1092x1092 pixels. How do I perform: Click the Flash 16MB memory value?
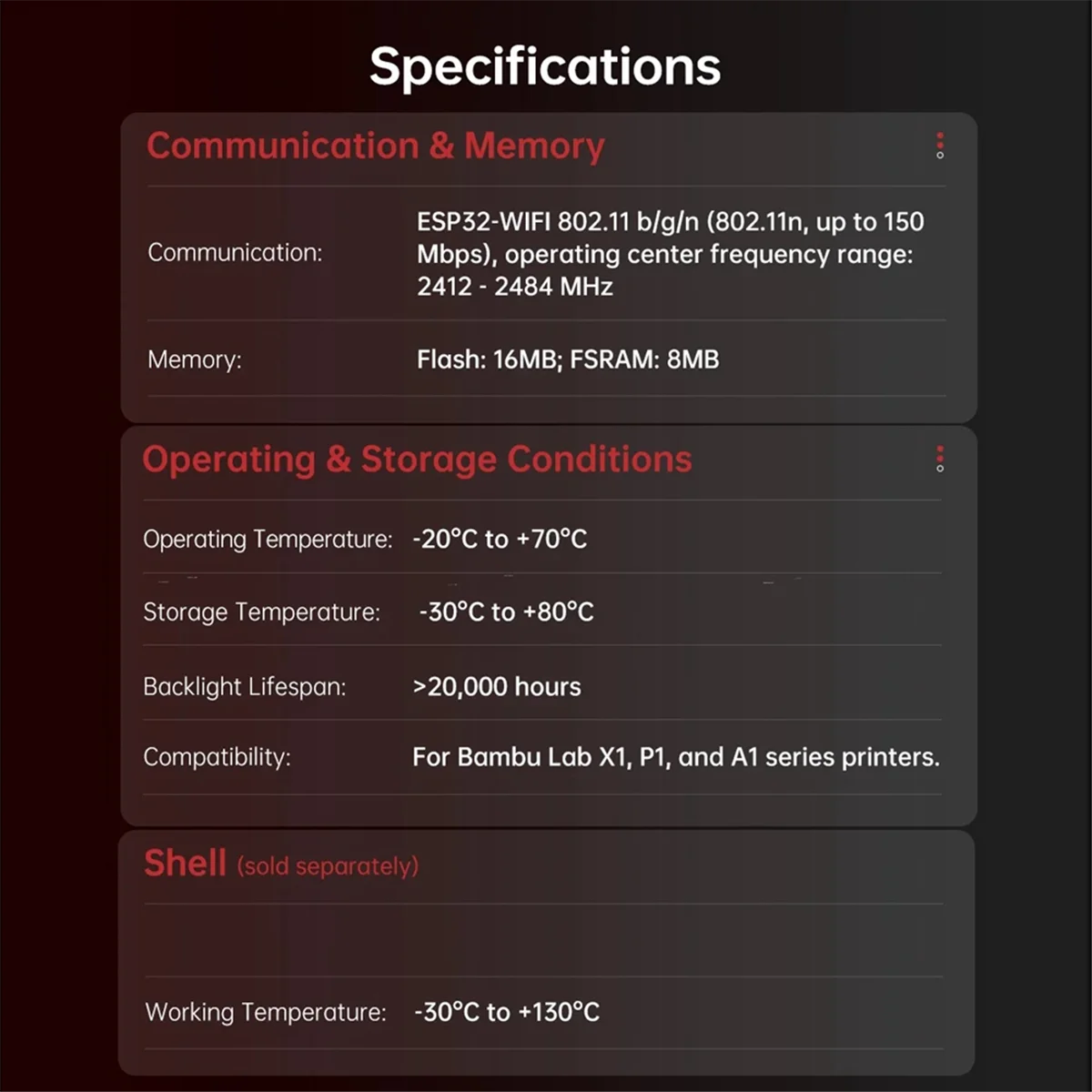click(x=568, y=359)
